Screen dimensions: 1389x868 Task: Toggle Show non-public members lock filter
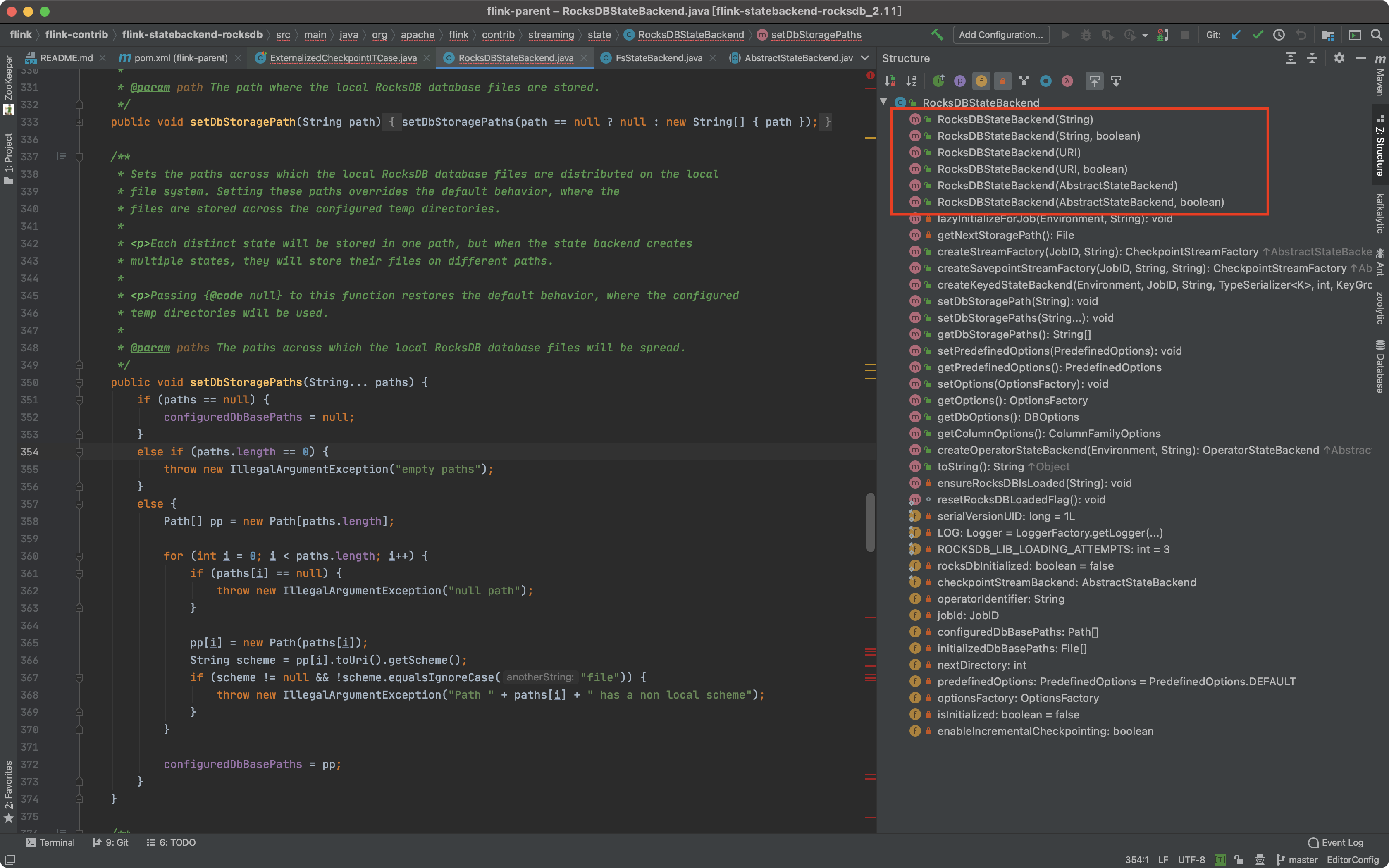coord(1002,81)
